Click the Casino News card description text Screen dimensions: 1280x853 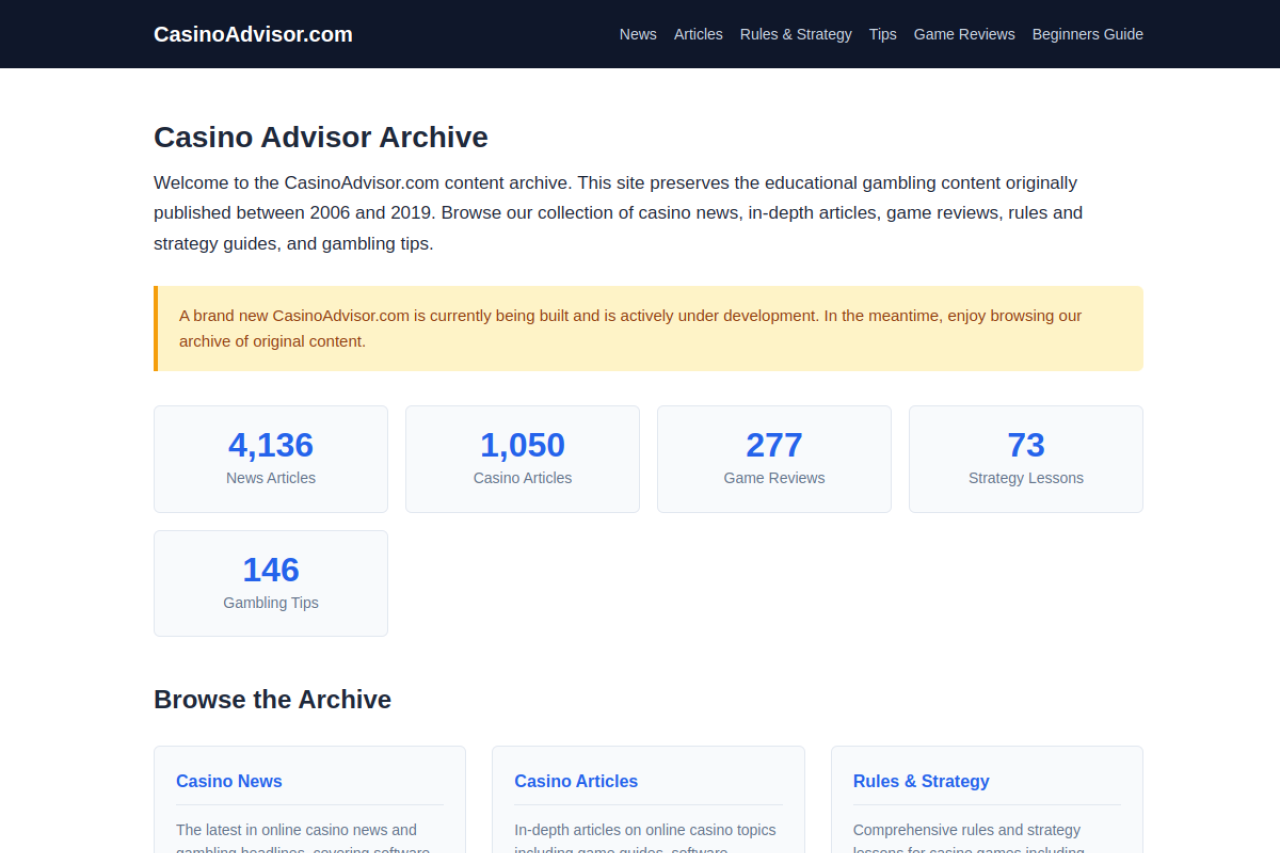tap(296, 830)
